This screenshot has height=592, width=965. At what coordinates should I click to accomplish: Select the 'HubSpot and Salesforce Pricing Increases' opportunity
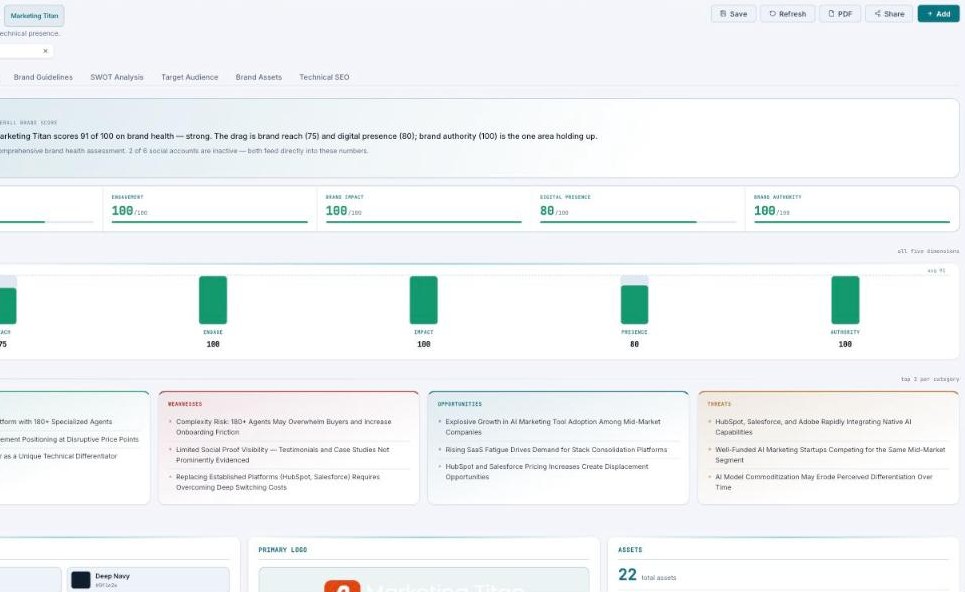click(x=558, y=471)
